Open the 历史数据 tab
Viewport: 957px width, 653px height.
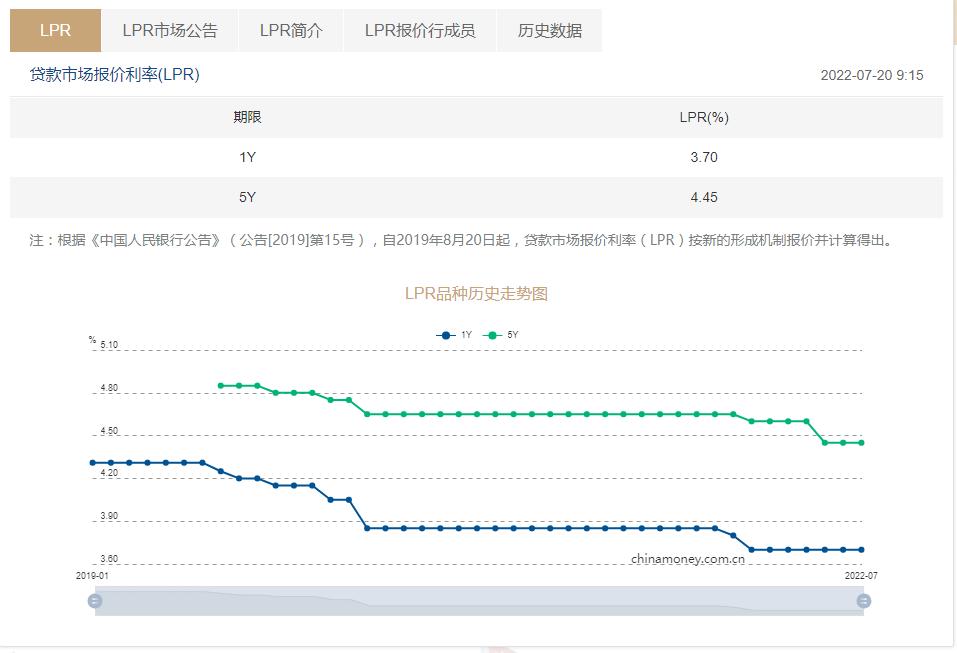549,30
